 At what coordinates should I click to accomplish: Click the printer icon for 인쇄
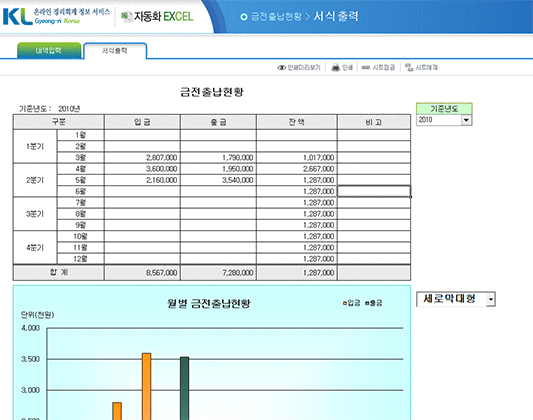336,68
